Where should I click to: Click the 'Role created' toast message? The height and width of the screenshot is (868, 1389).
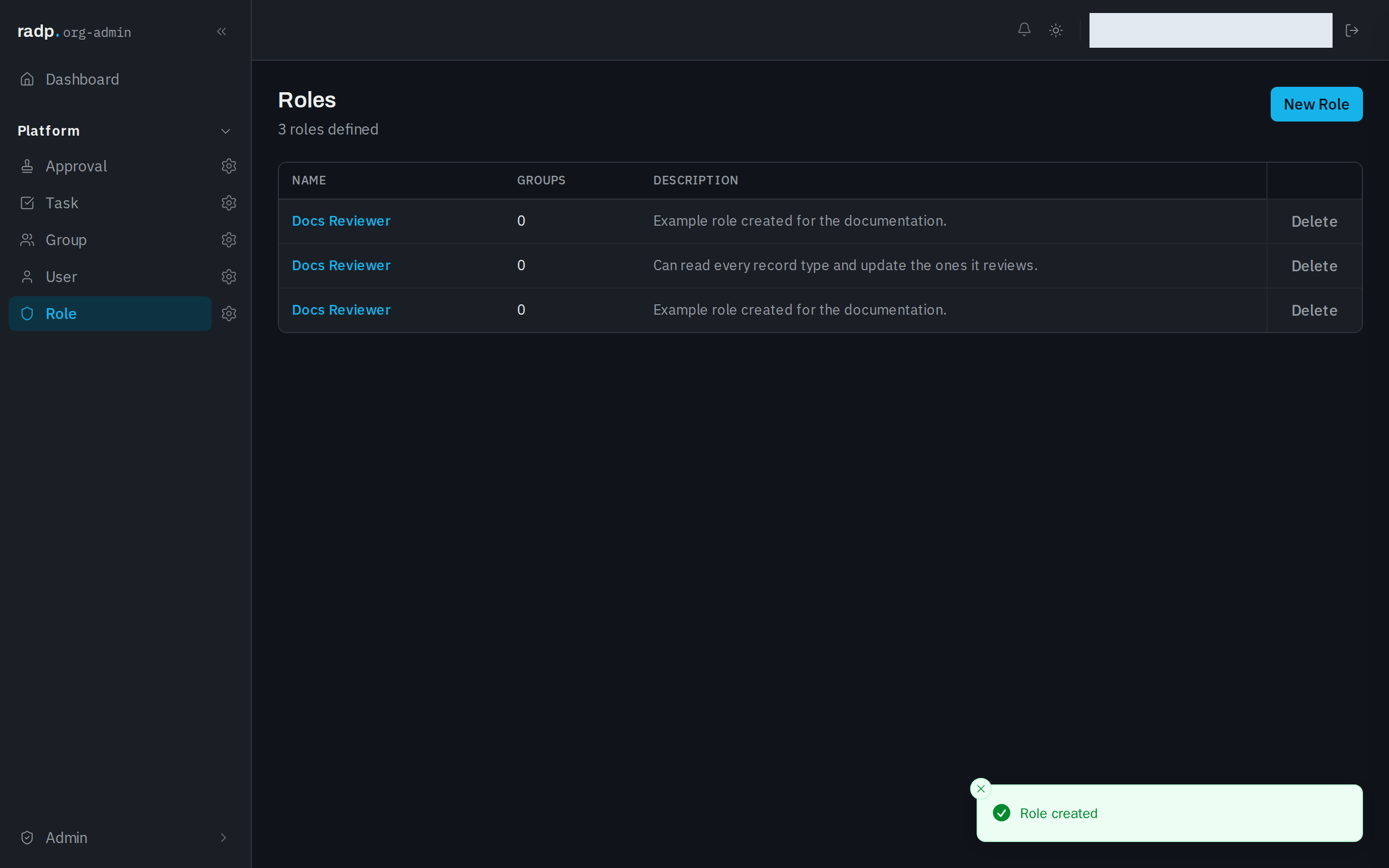coord(1059,813)
